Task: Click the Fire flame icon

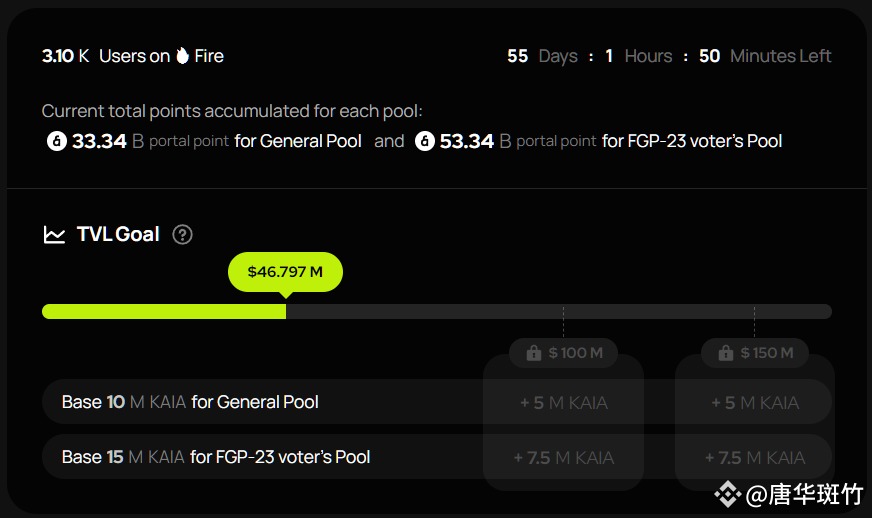Action: coord(182,56)
